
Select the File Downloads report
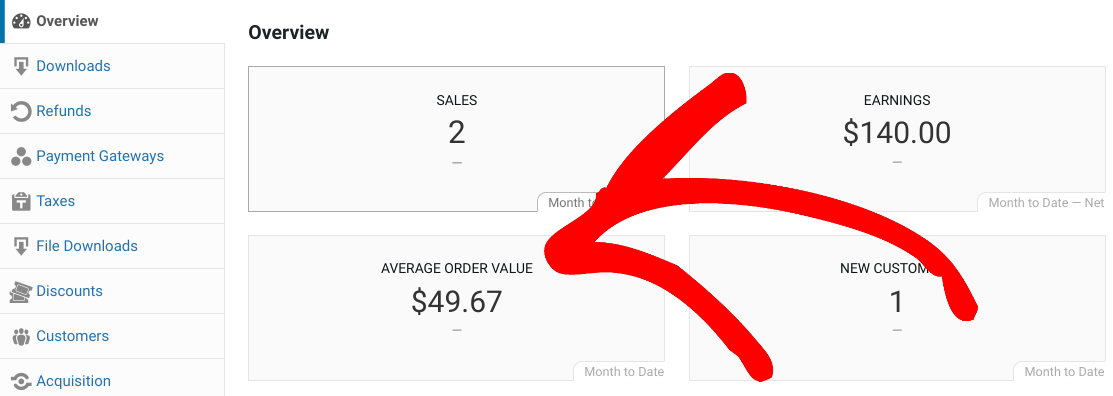point(112,246)
